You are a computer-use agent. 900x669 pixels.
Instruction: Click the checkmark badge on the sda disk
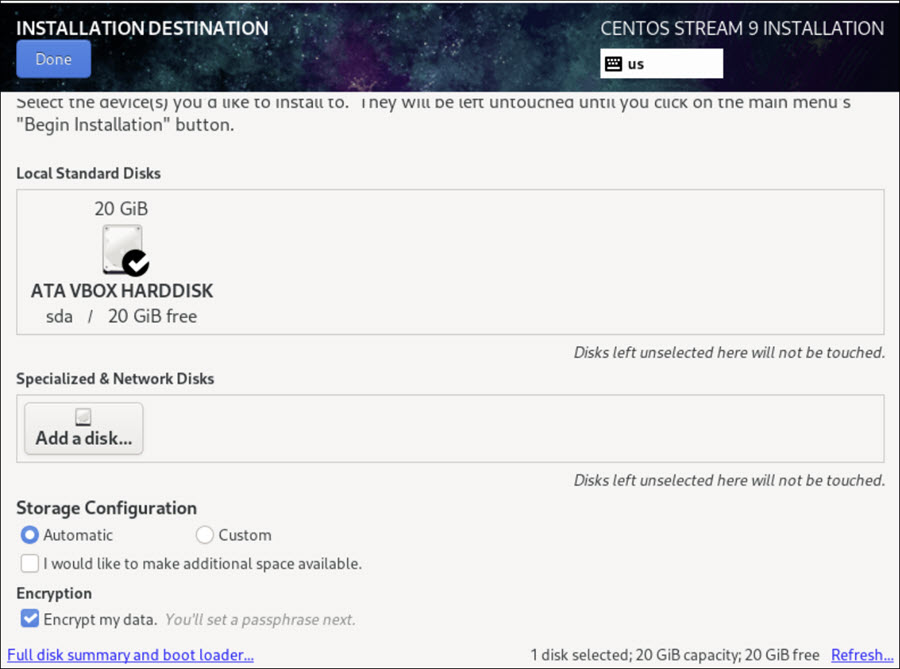click(137, 262)
